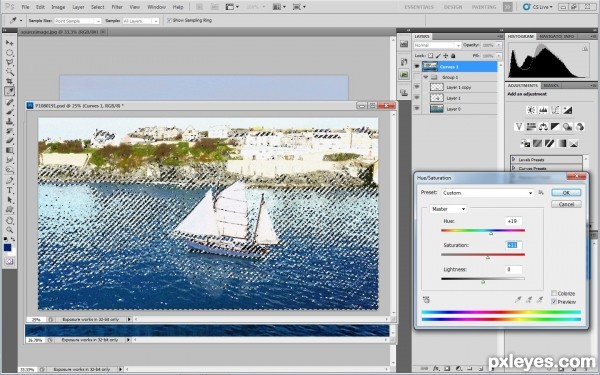Switch to the Navigator tab

pyautogui.click(x=550, y=36)
